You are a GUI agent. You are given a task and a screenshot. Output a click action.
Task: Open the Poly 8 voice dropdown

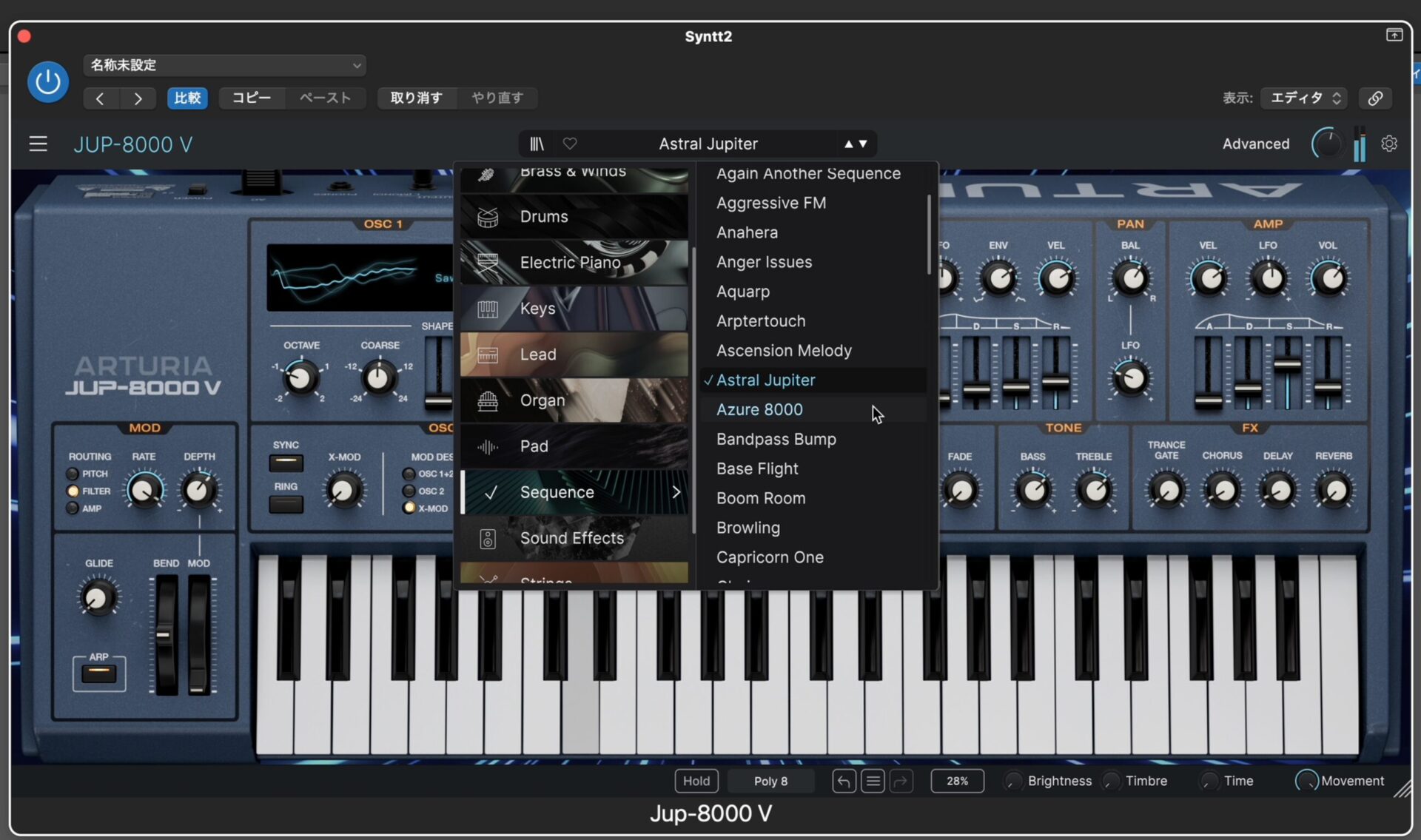(x=770, y=781)
